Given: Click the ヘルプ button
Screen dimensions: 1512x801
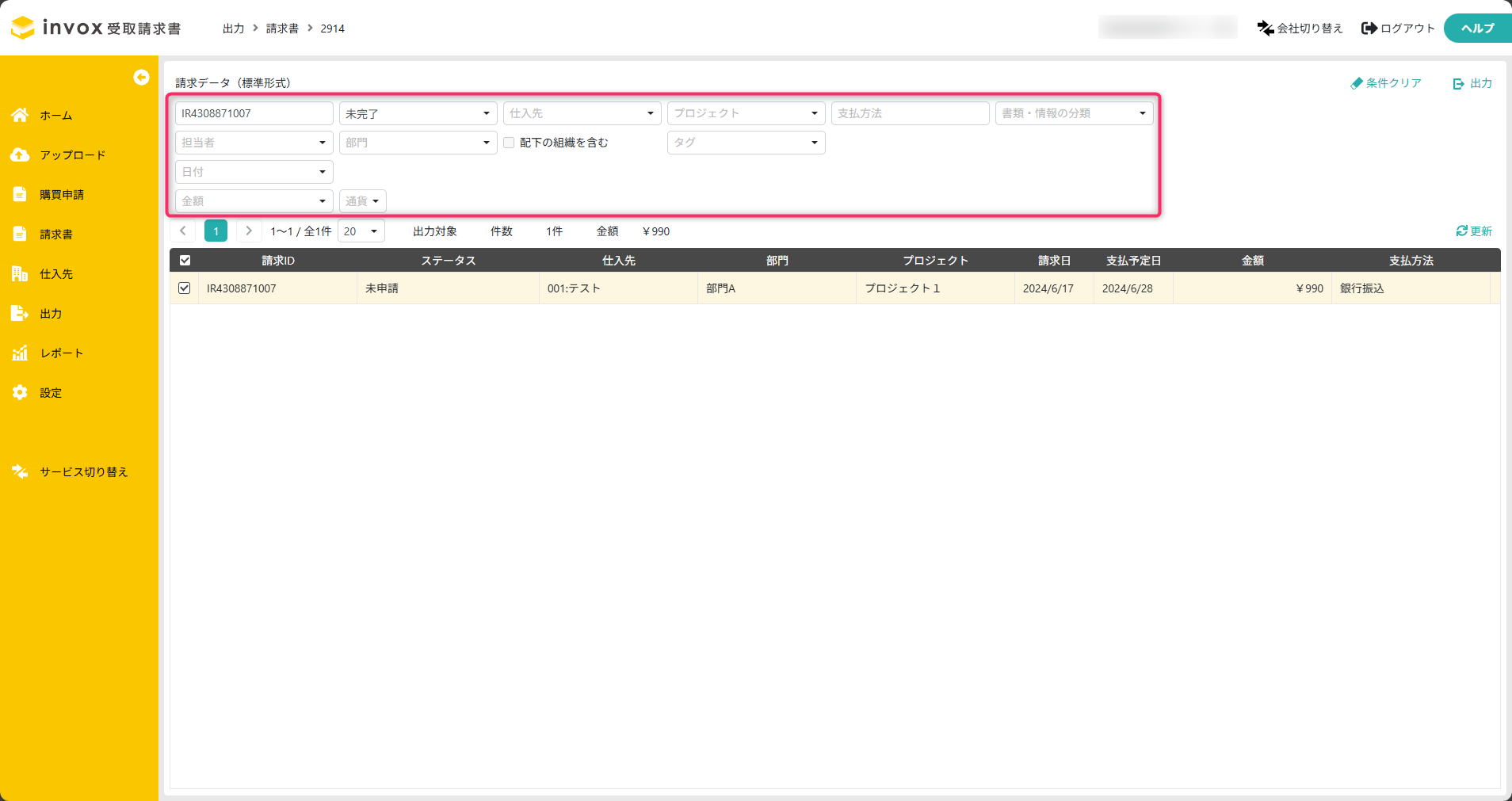Looking at the screenshot, I should (1477, 28).
